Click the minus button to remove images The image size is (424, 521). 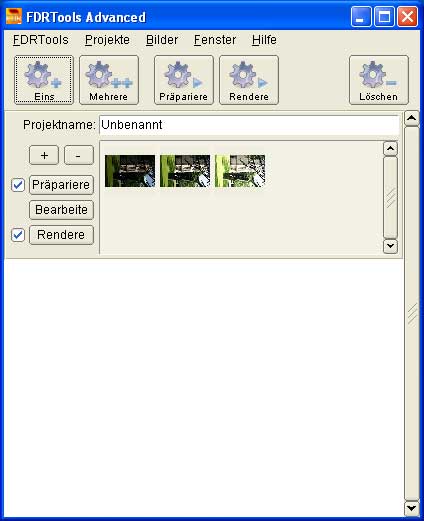coord(78,155)
